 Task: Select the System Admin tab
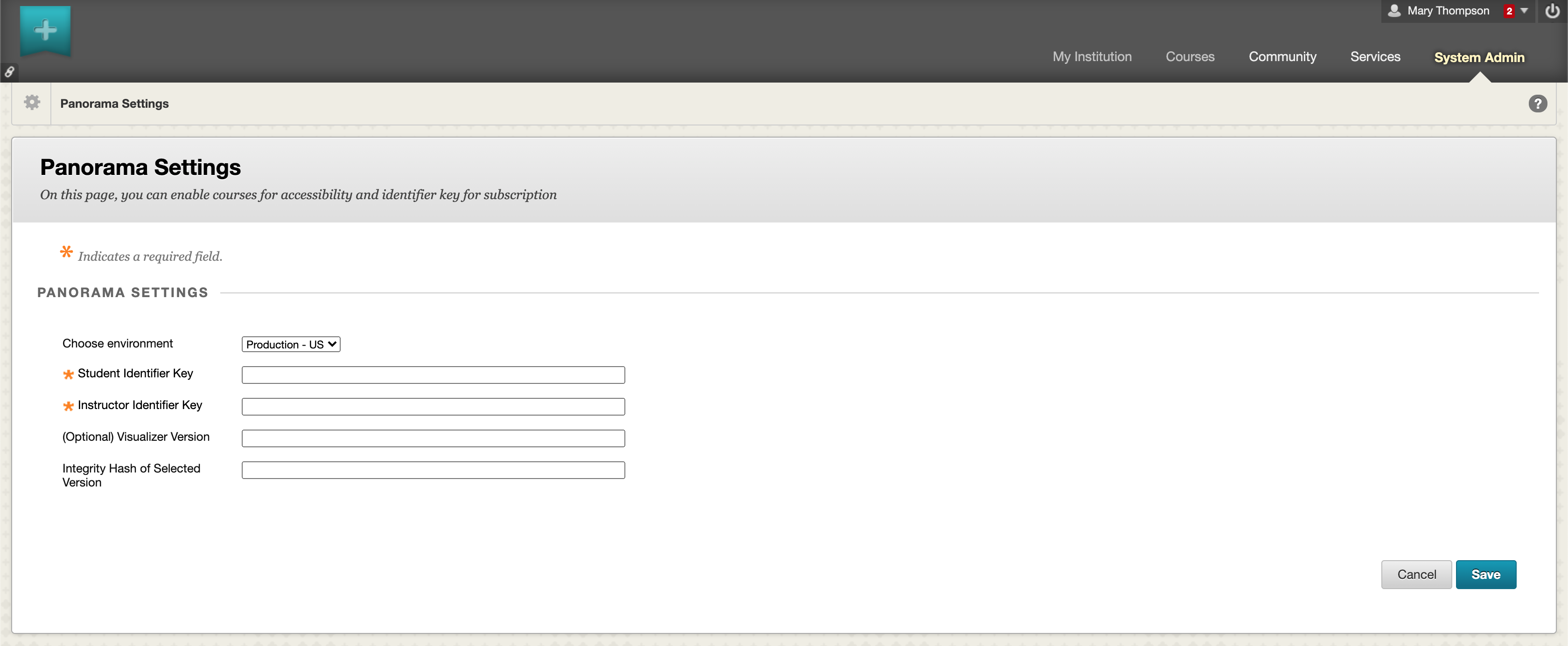(x=1478, y=57)
